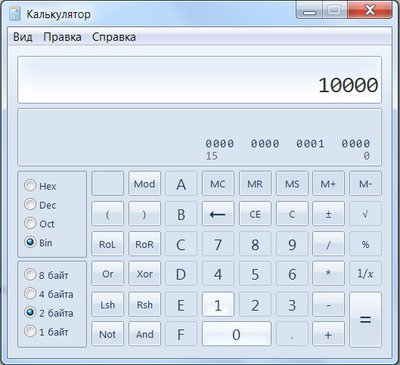Screen dimensions: 400x365
Task: Click the Or button
Action: tap(107, 274)
